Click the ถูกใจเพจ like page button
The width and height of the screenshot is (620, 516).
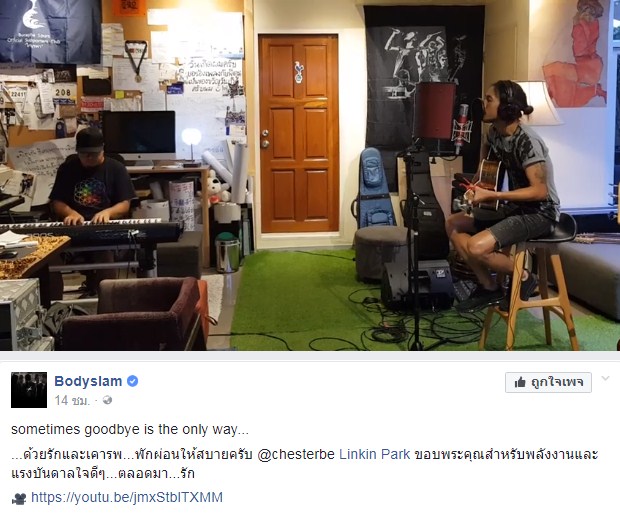(x=548, y=382)
